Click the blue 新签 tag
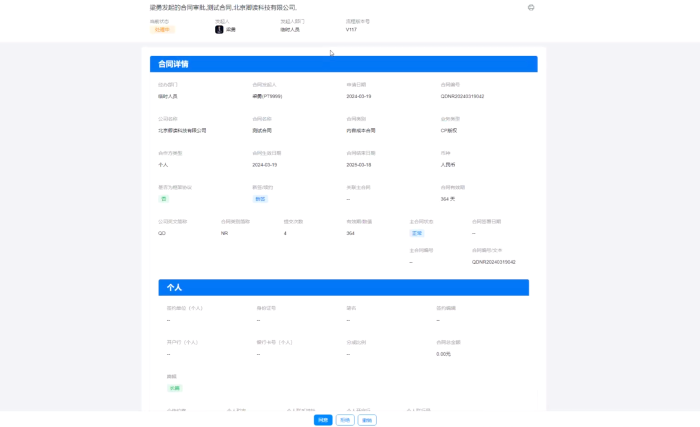The image size is (700, 427). [260, 198]
